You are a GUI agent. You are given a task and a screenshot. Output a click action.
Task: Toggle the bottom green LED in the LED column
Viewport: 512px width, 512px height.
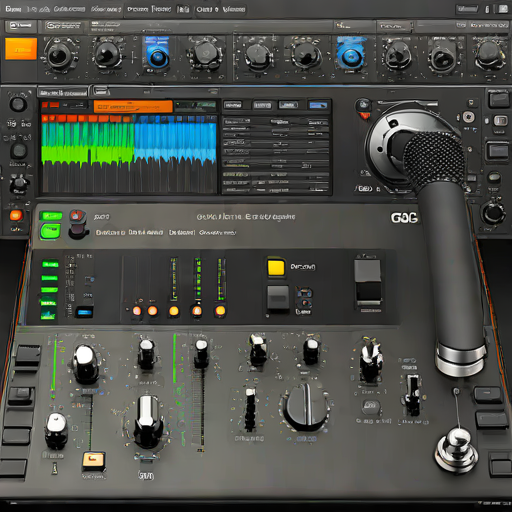click(48, 315)
